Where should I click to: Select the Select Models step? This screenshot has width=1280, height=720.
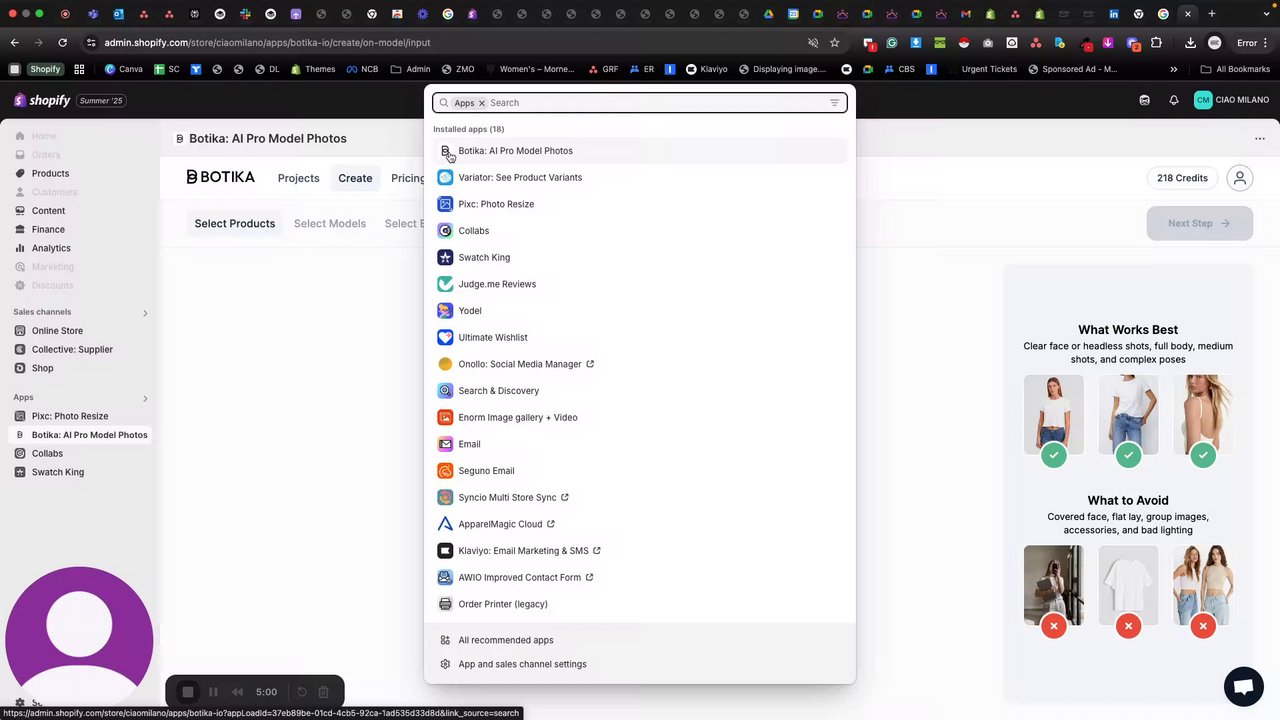click(x=330, y=224)
